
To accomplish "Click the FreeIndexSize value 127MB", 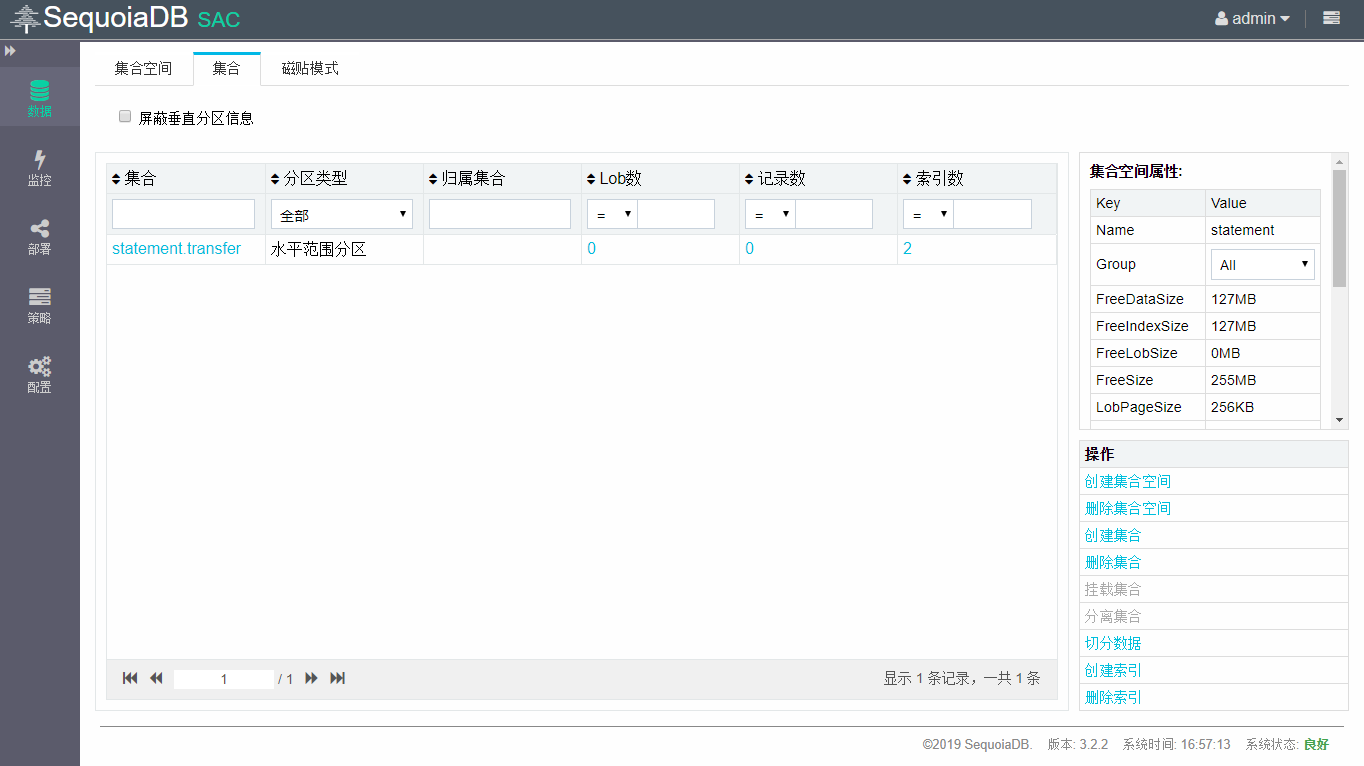I will point(1233,326).
